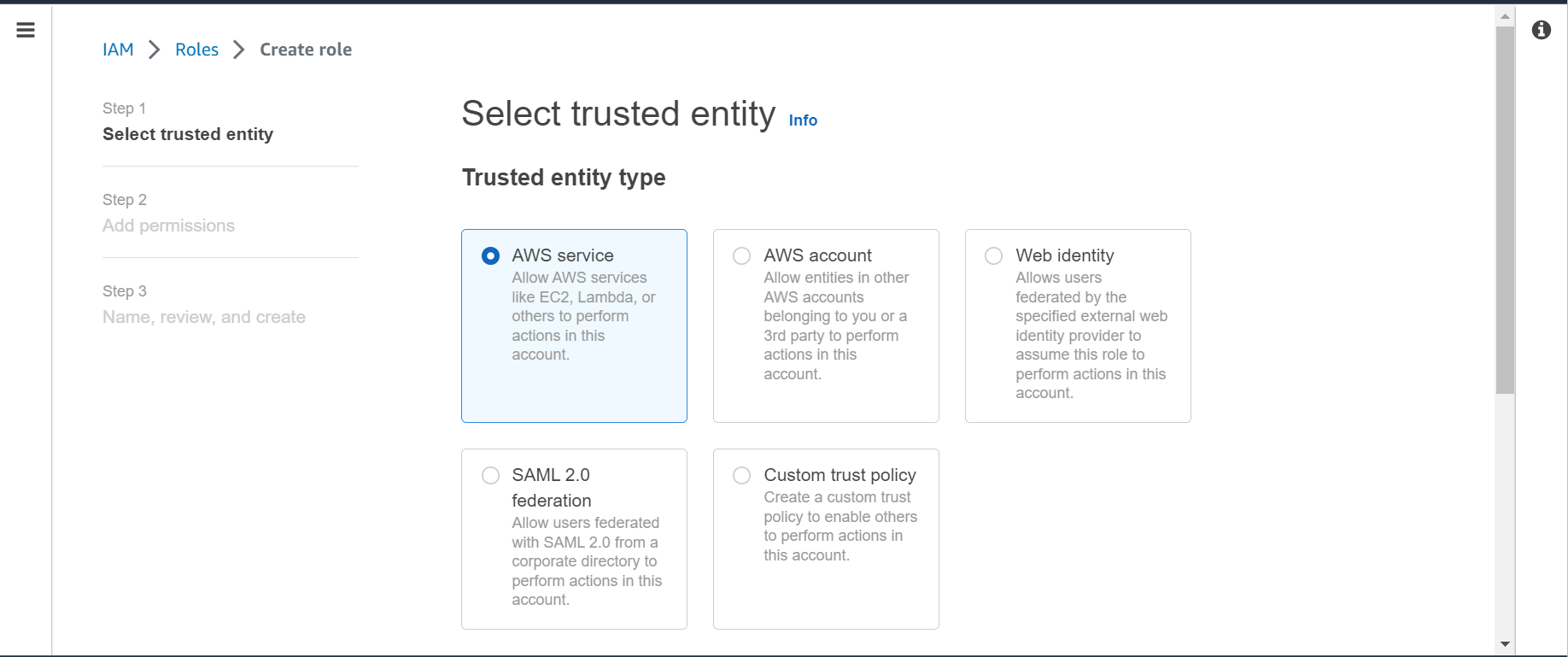Click the scrollbar down arrow
The width and height of the screenshot is (1568, 657).
tap(1505, 644)
